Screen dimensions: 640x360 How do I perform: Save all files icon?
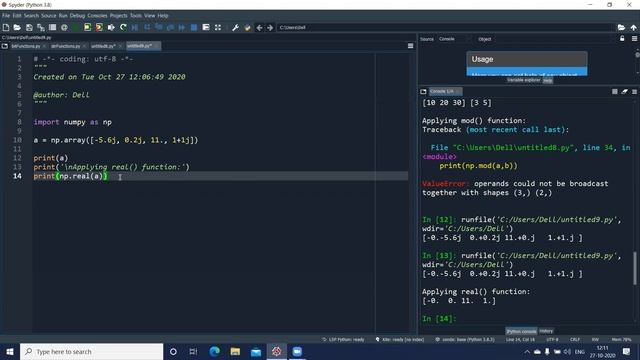tap(40, 27)
